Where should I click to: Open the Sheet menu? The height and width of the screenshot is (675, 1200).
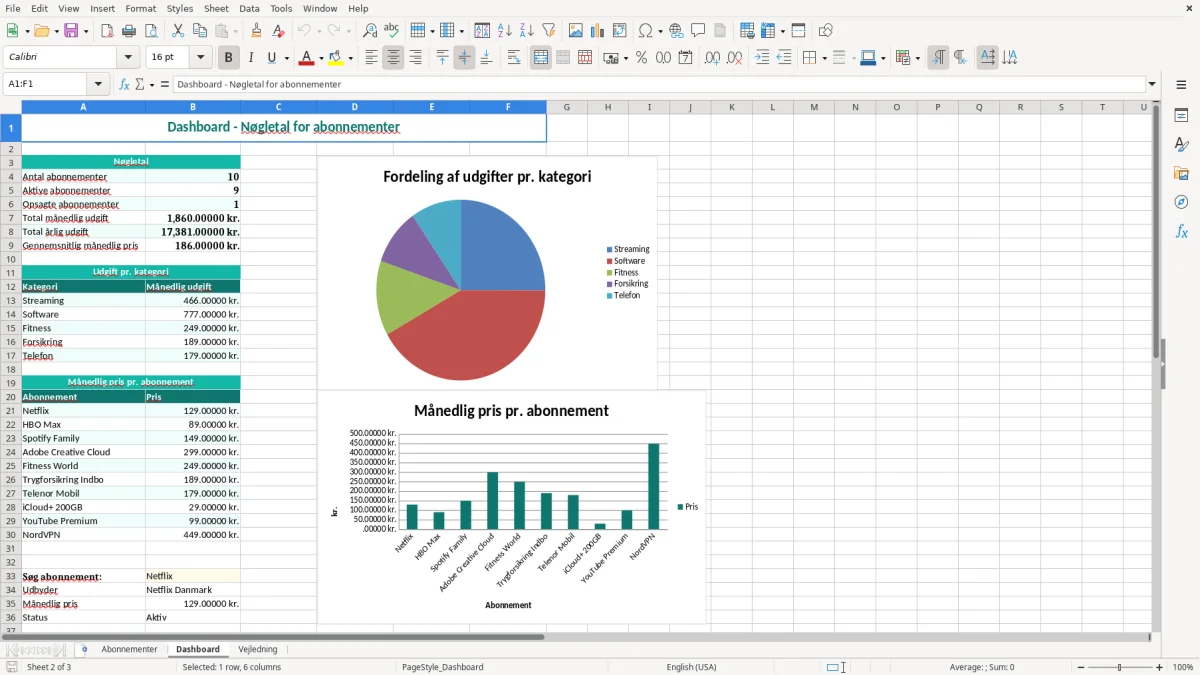(x=215, y=8)
